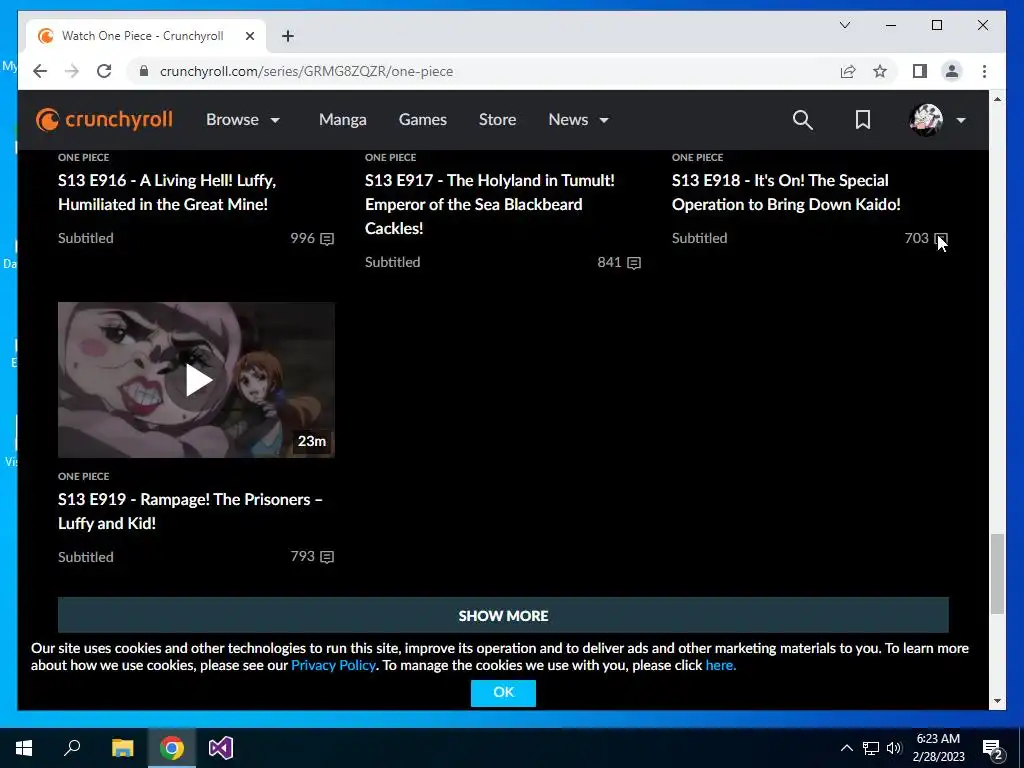Open S13 E916 A Living Hell episode title
The width and height of the screenshot is (1024, 768).
coord(167,192)
